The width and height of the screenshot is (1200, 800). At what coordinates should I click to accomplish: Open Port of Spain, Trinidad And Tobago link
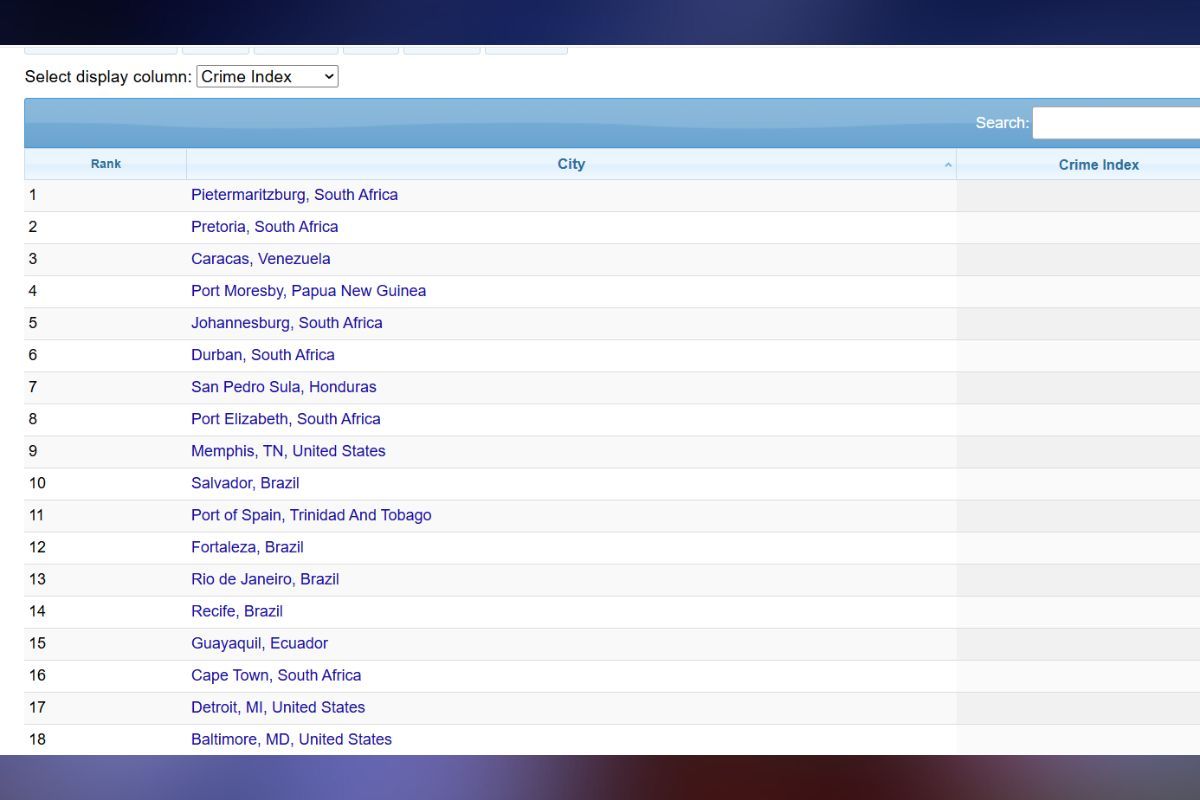pos(311,515)
